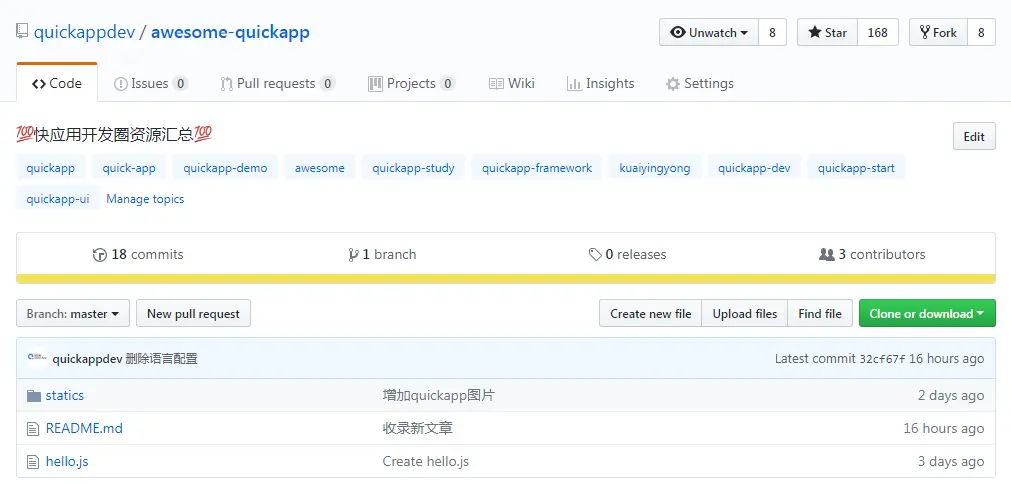
Task: Open the Settings tab
Action: point(700,83)
